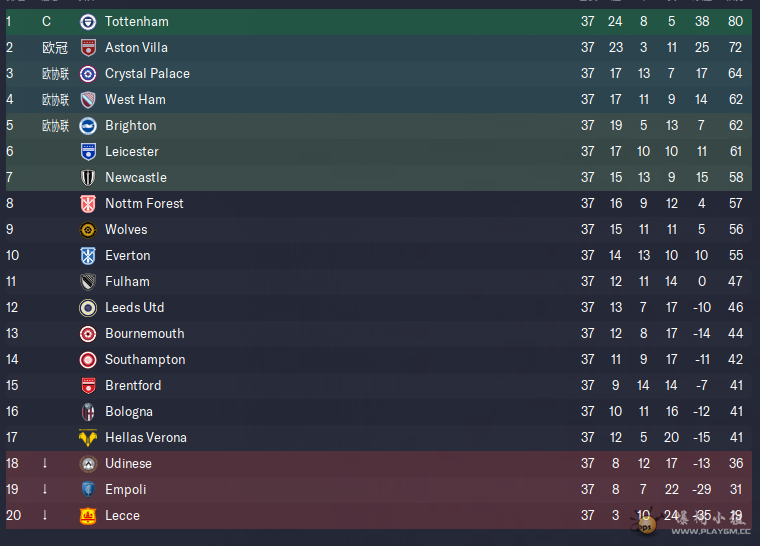Click the Tottenham club badge icon
Viewport: 760px width, 546px height.
(x=88, y=22)
